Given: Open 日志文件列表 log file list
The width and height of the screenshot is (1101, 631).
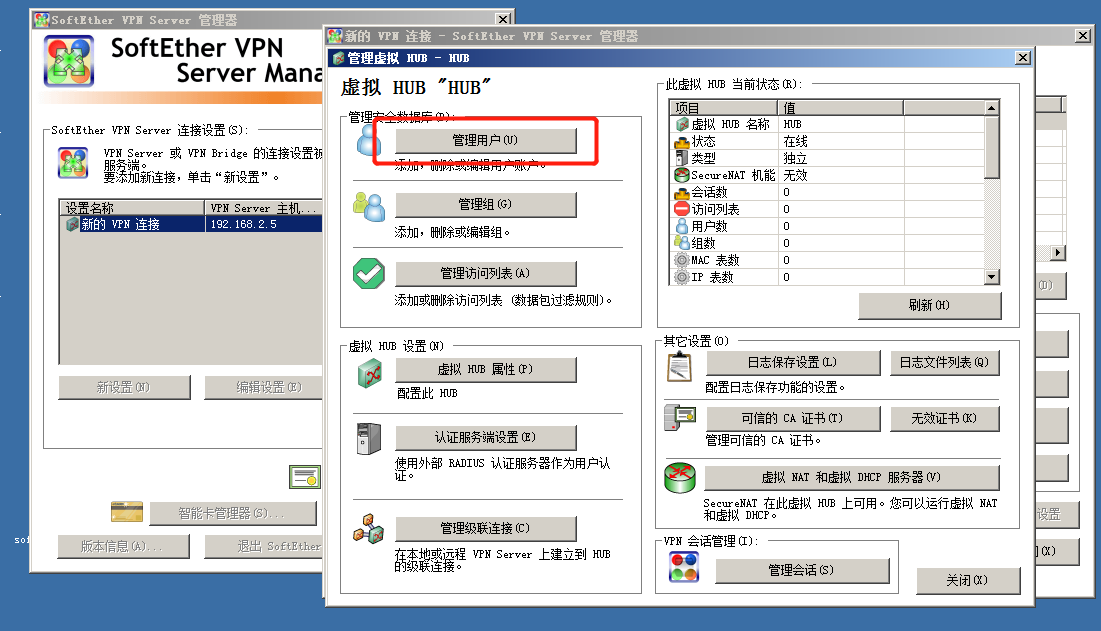Looking at the screenshot, I should pyautogui.click(x=944, y=363).
